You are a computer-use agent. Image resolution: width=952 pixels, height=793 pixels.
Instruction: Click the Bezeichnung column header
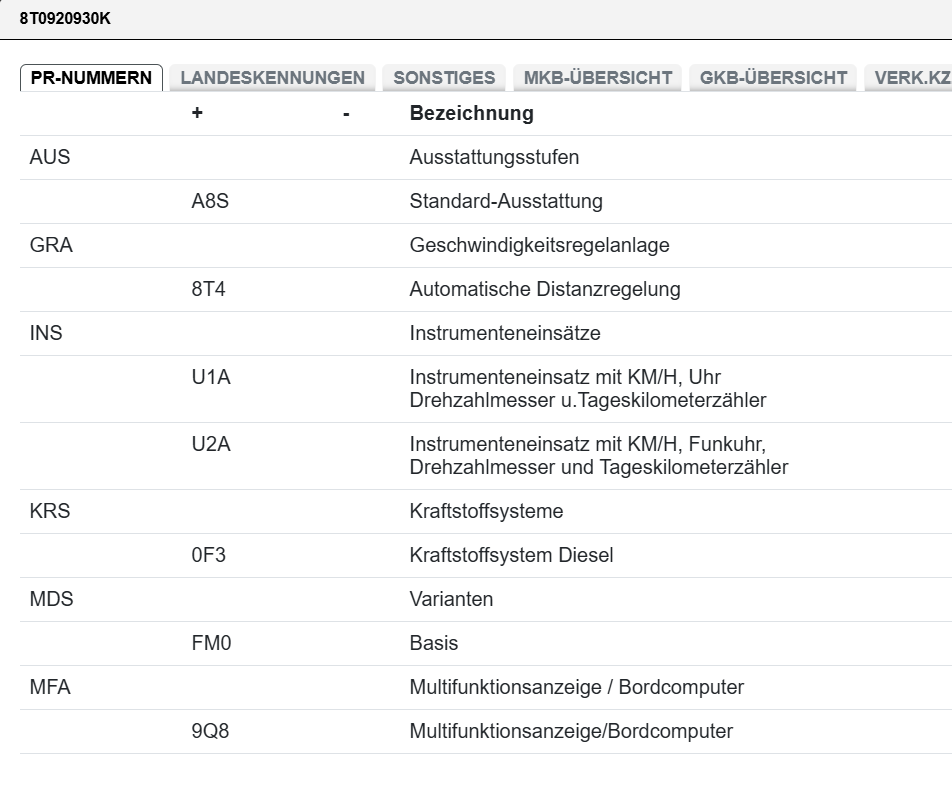pos(471,113)
